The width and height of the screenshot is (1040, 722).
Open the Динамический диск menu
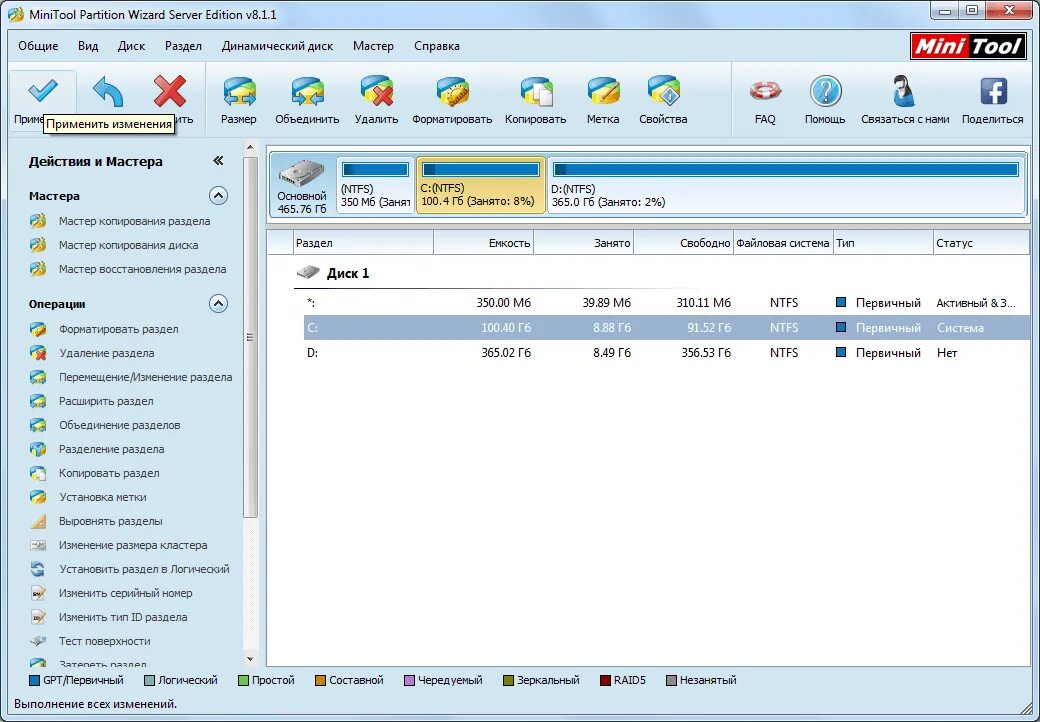(x=277, y=46)
